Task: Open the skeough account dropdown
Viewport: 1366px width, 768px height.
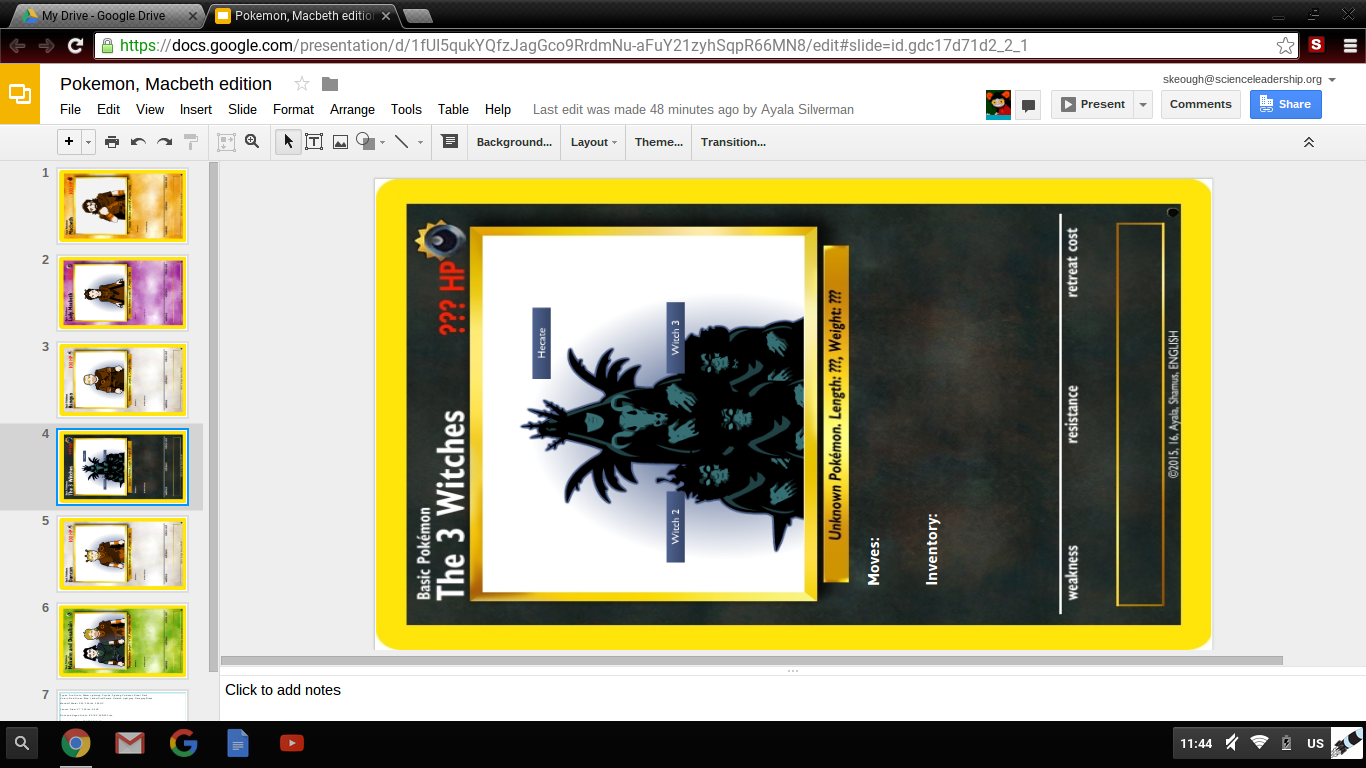Action: [1249, 79]
